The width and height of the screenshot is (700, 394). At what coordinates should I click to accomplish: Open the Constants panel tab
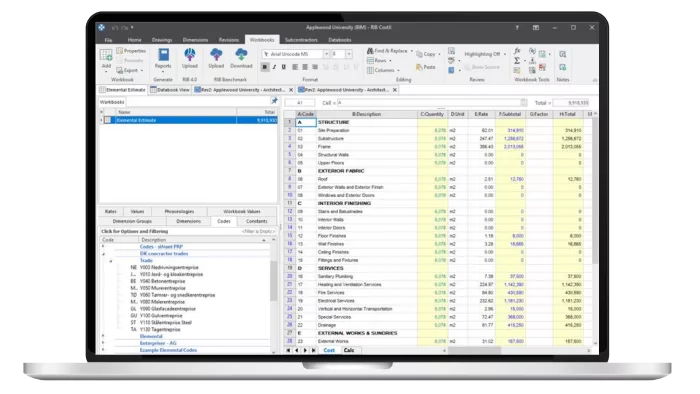256,221
